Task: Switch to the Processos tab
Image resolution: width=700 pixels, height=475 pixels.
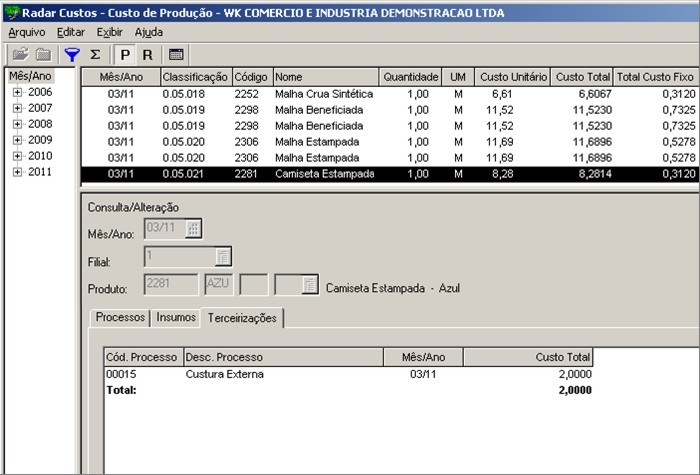Action: 120,318
